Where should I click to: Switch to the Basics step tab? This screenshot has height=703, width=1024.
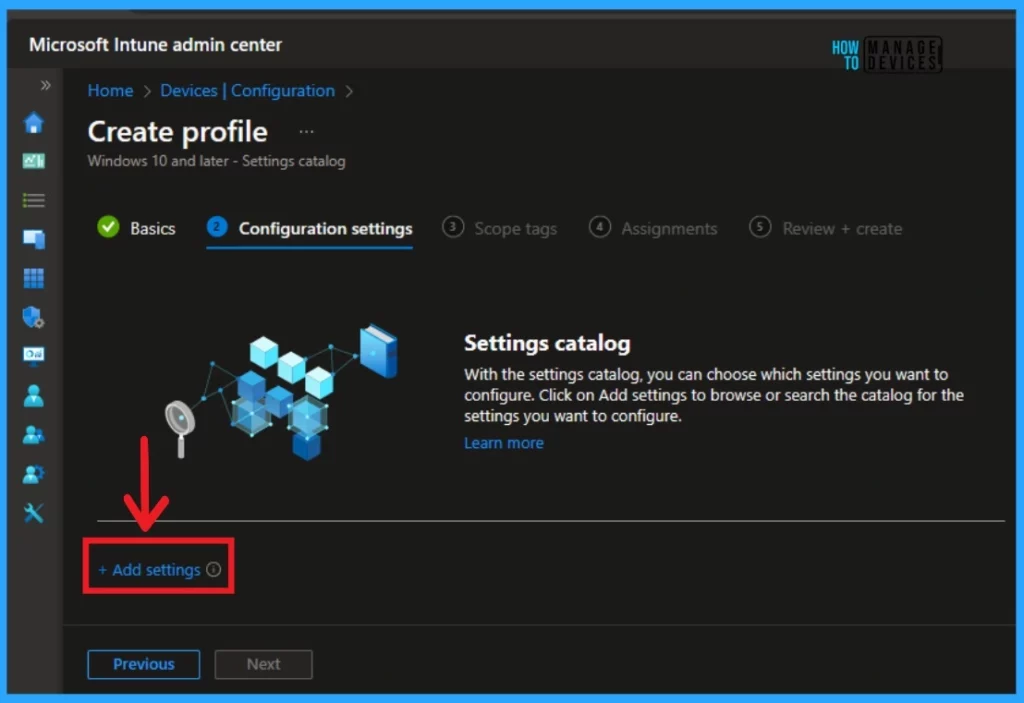pyautogui.click(x=136, y=228)
